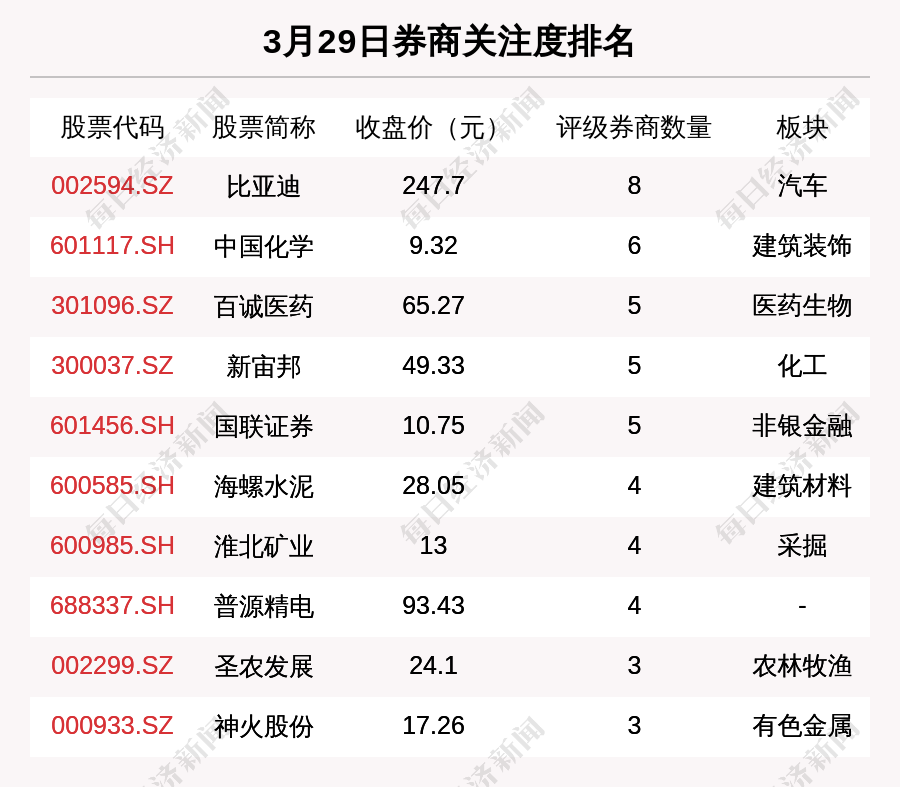The width and height of the screenshot is (900, 787).
Task: Click 圣农发展 broker count 3
Action: pyautogui.click(x=634, y=666)
